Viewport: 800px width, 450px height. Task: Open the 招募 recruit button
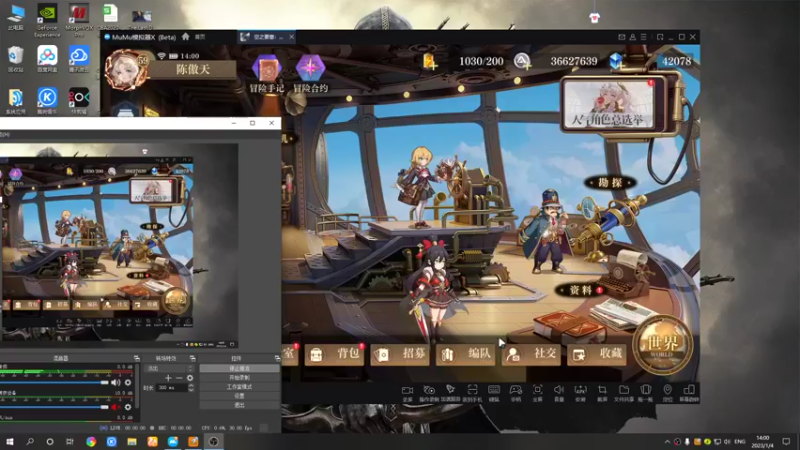click(399, 354)
